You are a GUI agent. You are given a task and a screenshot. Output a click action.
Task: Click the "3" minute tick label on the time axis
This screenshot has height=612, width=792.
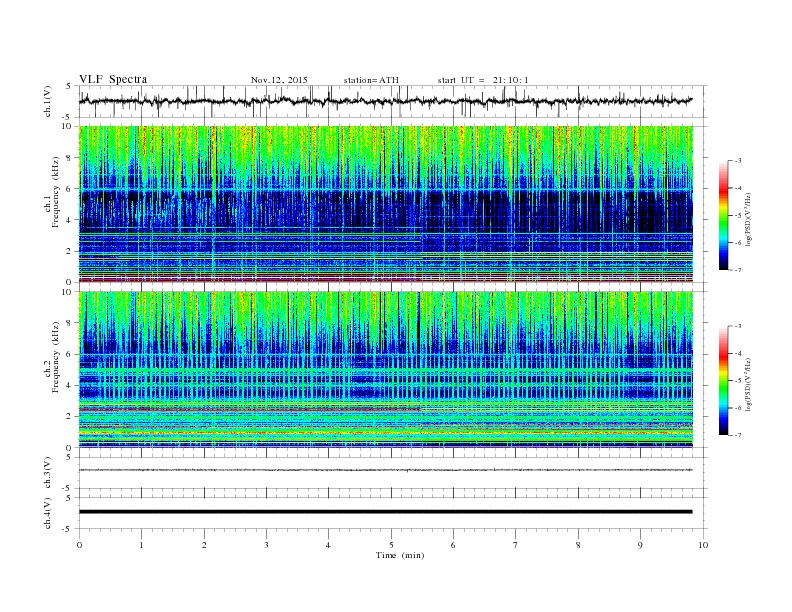(266, 545)
